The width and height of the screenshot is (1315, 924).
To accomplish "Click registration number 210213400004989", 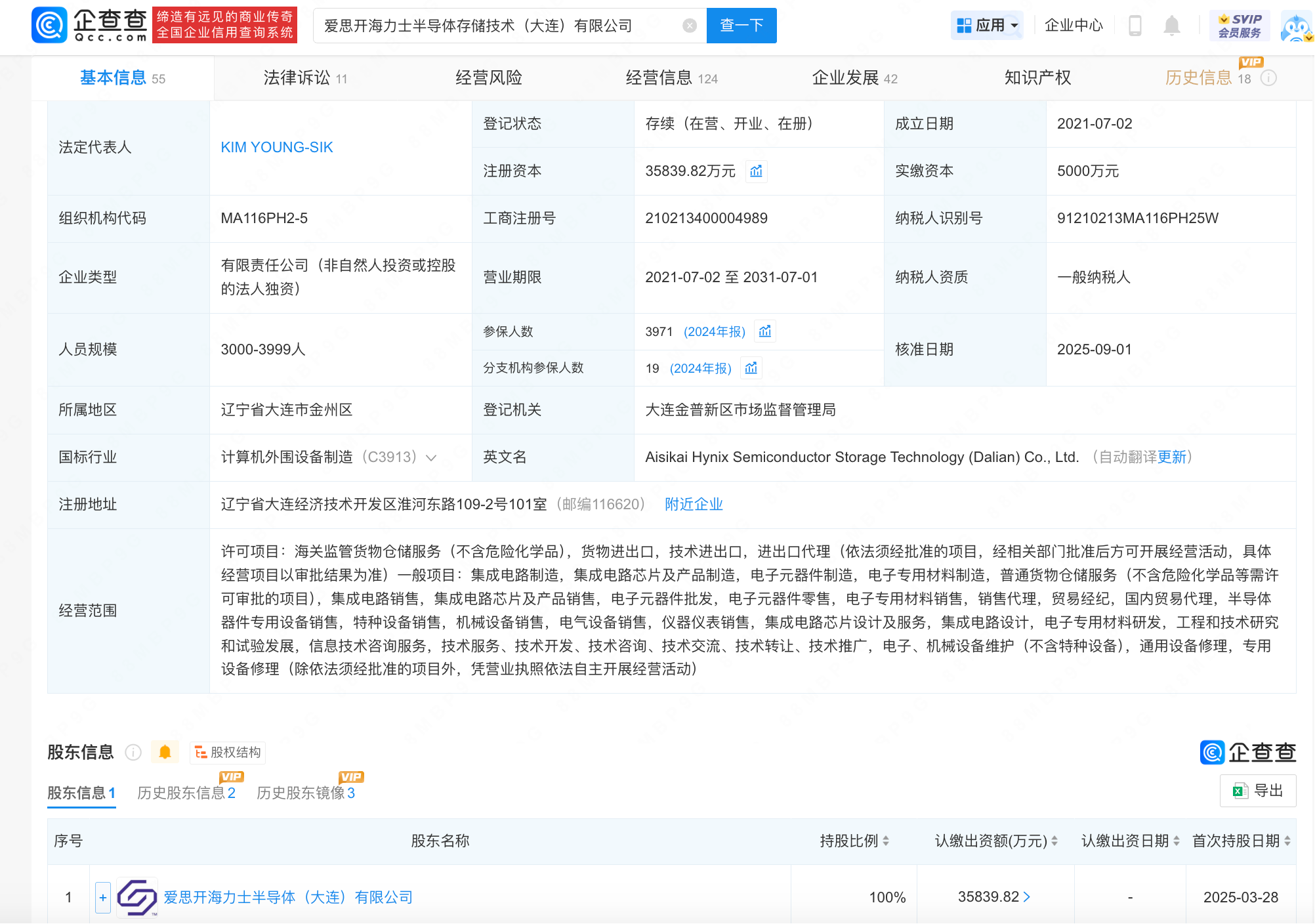I will (x=706, y=218).
